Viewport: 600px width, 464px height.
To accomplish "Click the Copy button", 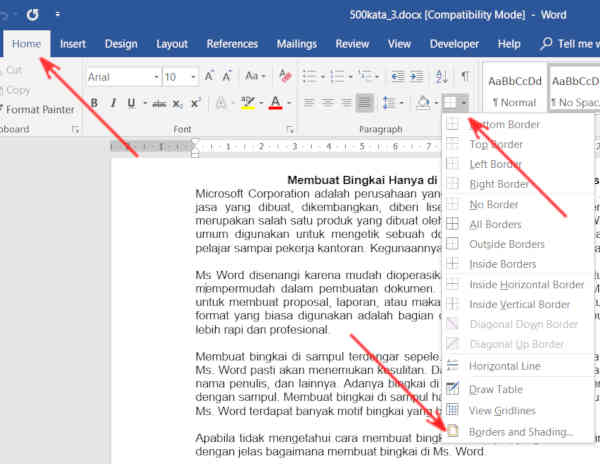I will (x=15, y=90).
